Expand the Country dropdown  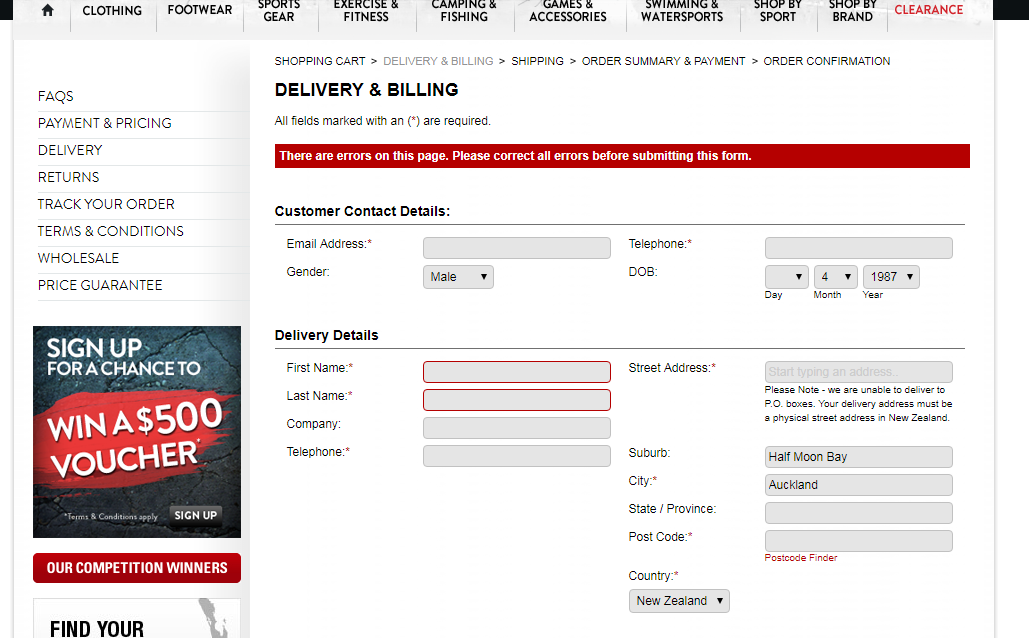tap(679, 601)
